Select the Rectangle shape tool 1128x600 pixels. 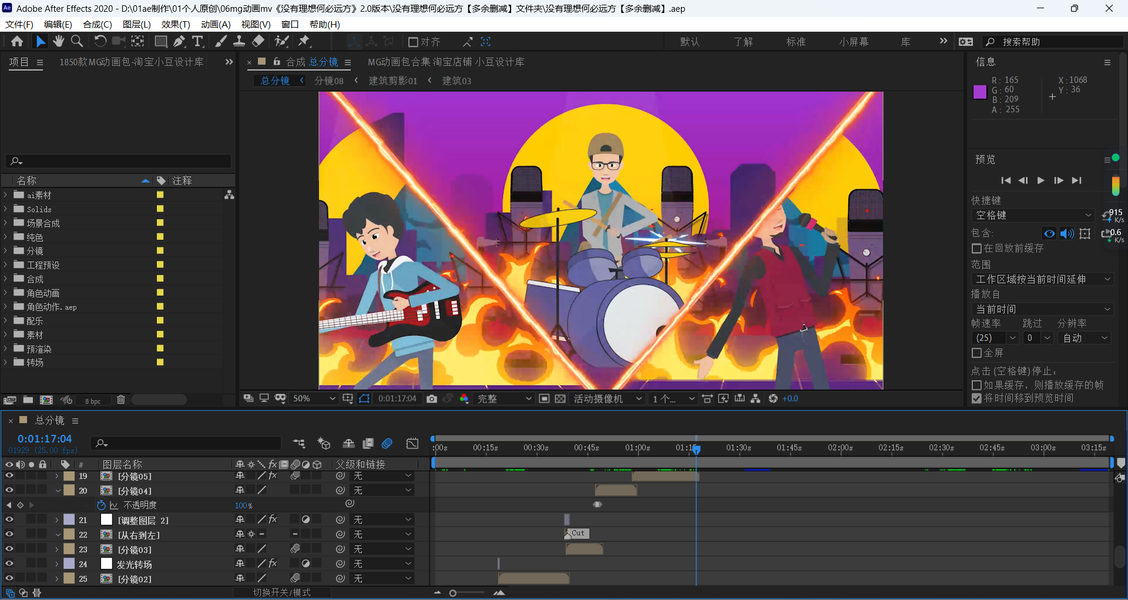coord(161,42)
